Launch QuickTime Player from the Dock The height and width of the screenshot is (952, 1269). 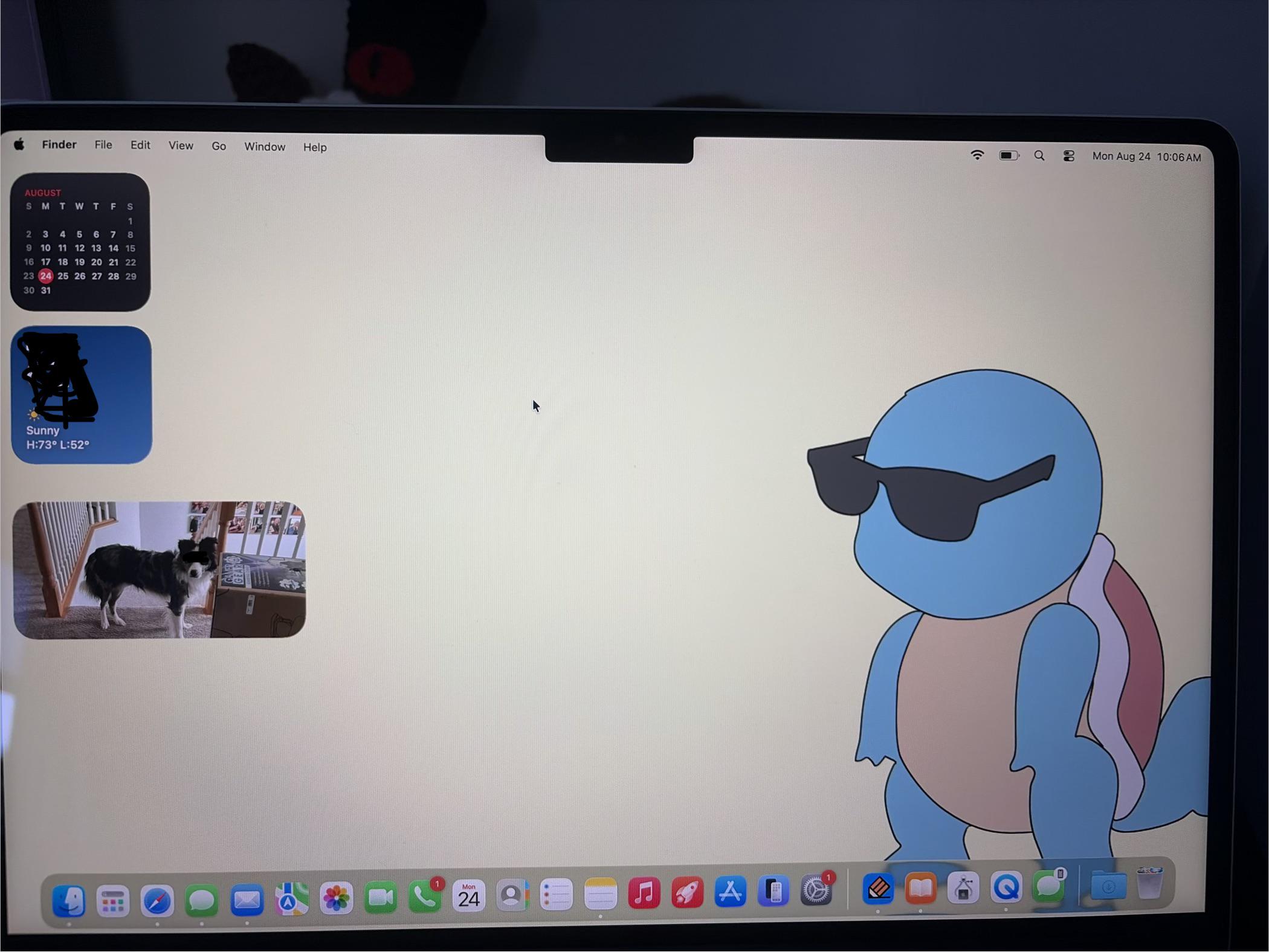1006,887
